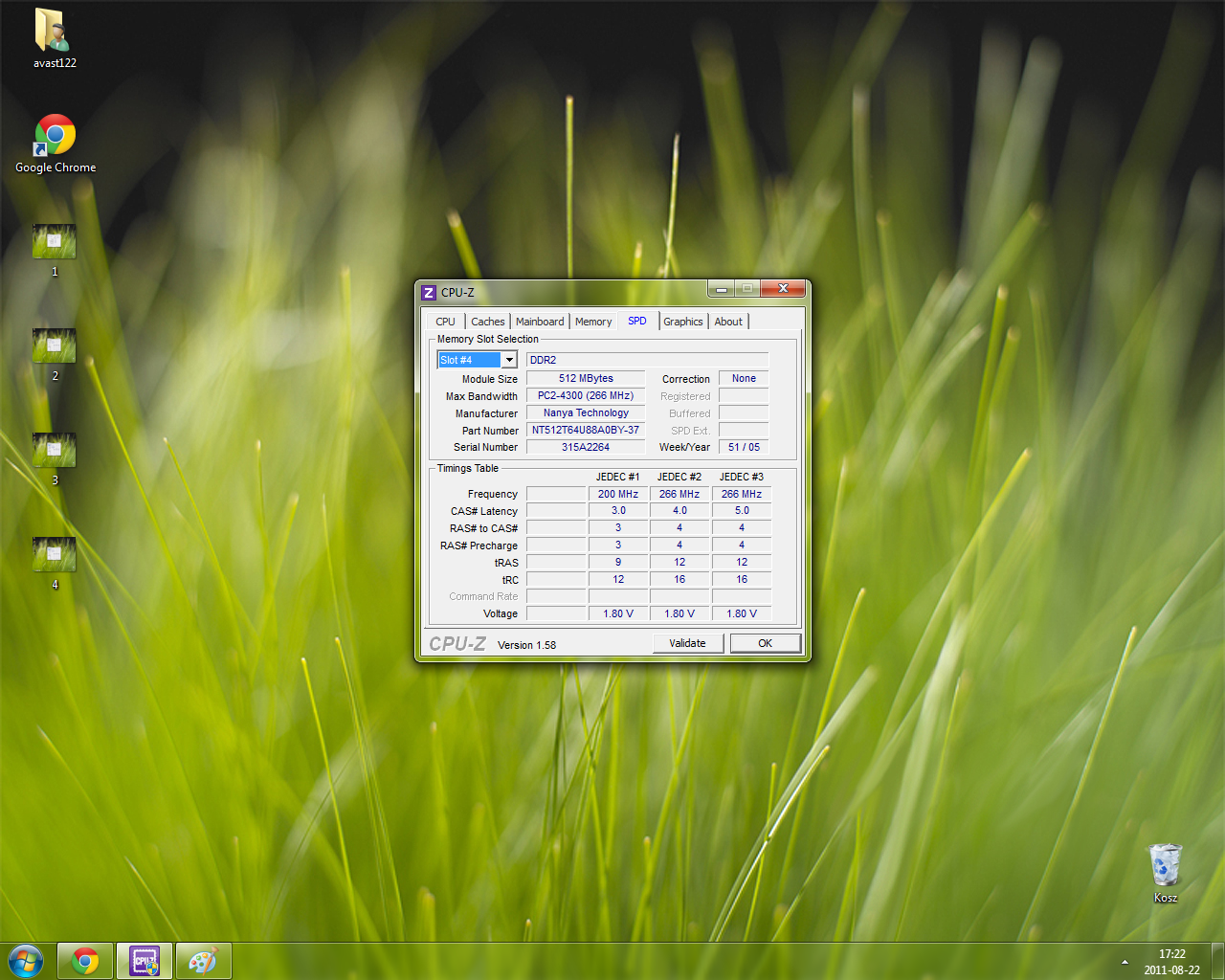Select desktop image file named 1
Viewport: 1225px width, 980px height.
54,243
